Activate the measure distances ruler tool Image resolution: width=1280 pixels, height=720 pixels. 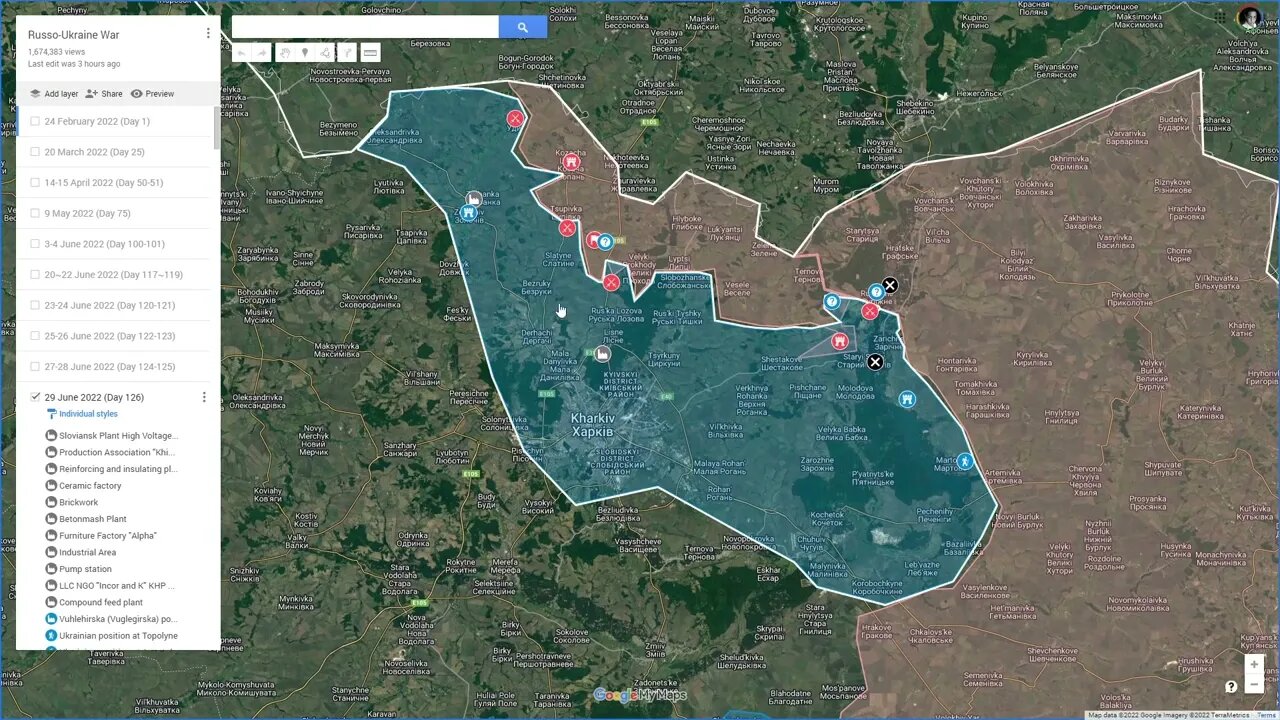pyautogui.click(x=370, y=53)
